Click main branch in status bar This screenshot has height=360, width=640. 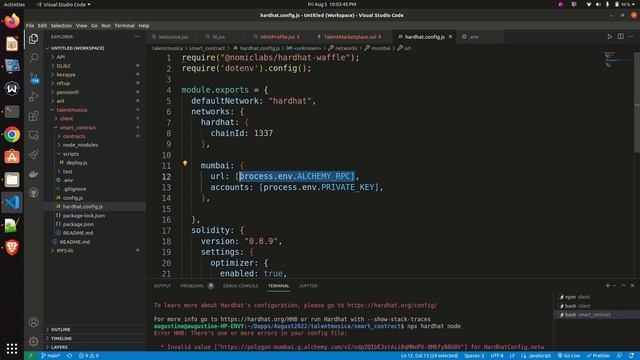tap(51, 356)
